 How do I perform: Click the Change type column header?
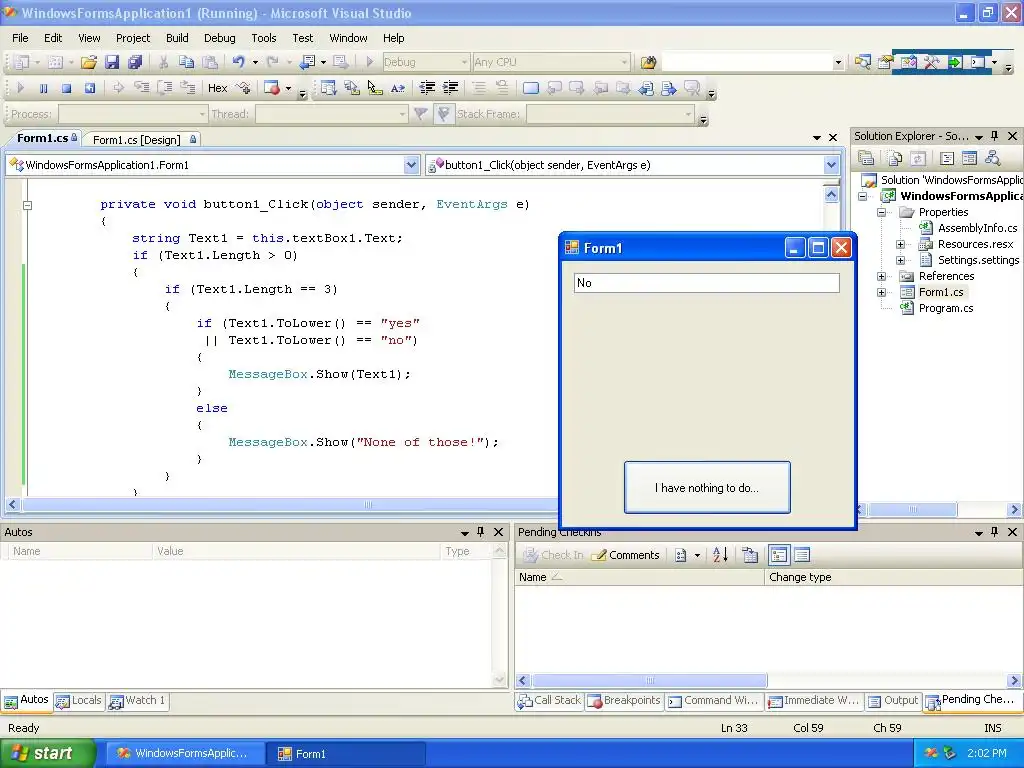[893, 577]
